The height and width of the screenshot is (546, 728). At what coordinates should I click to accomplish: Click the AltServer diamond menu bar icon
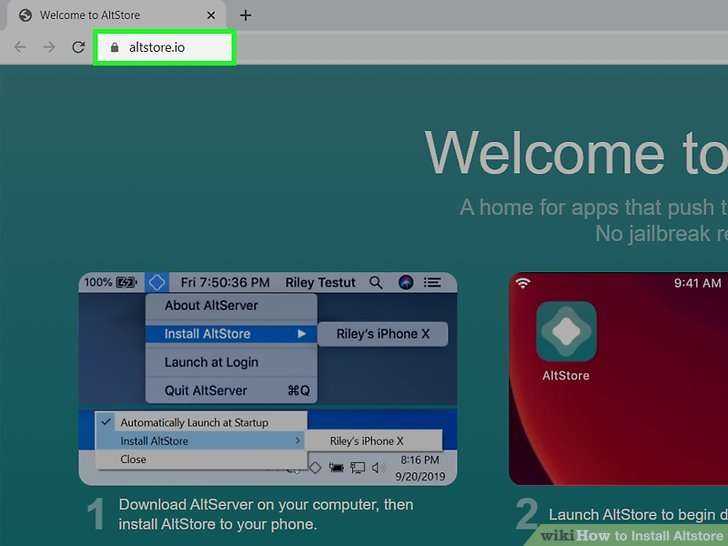(x=157, y=282)
